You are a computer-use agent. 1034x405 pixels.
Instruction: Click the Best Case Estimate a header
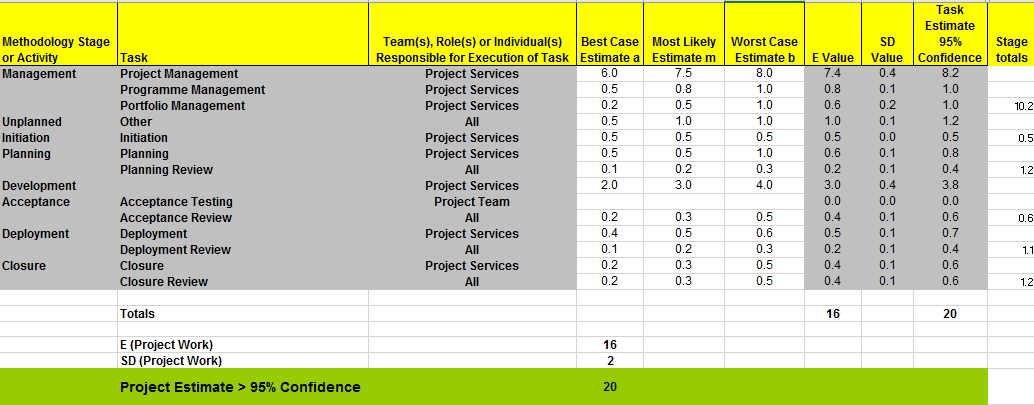tap(609, 49)
